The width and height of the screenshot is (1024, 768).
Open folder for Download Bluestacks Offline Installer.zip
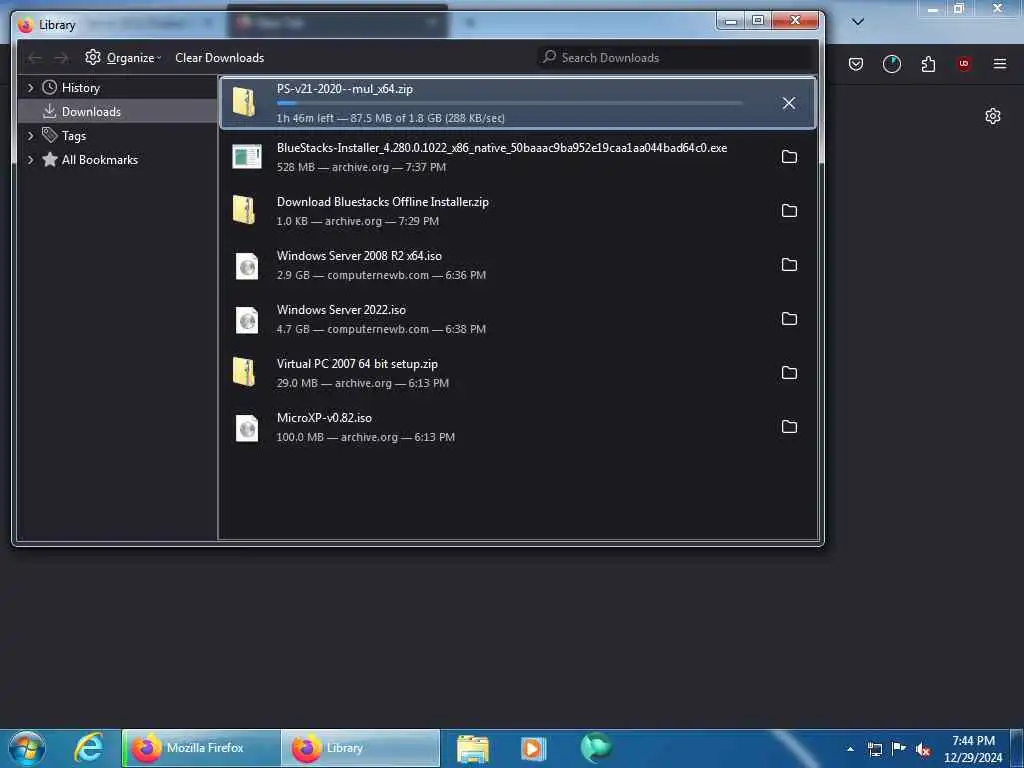pyautogui.click(x=789, y=210)
